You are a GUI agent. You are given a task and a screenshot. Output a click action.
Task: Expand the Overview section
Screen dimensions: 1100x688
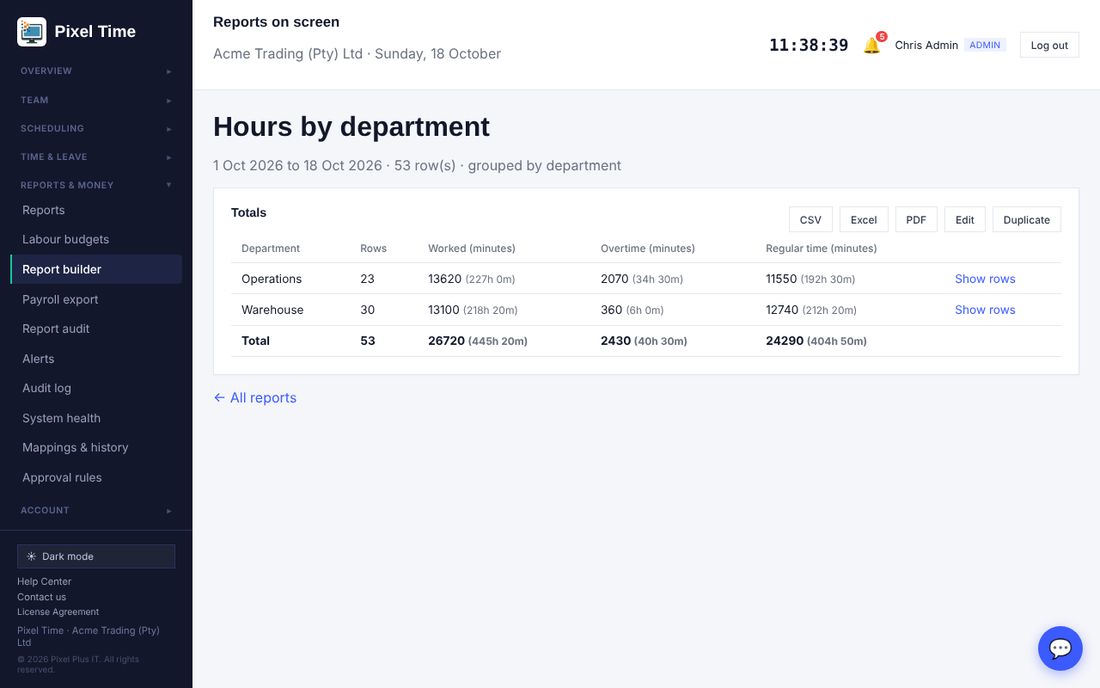(x=96, y=71)
